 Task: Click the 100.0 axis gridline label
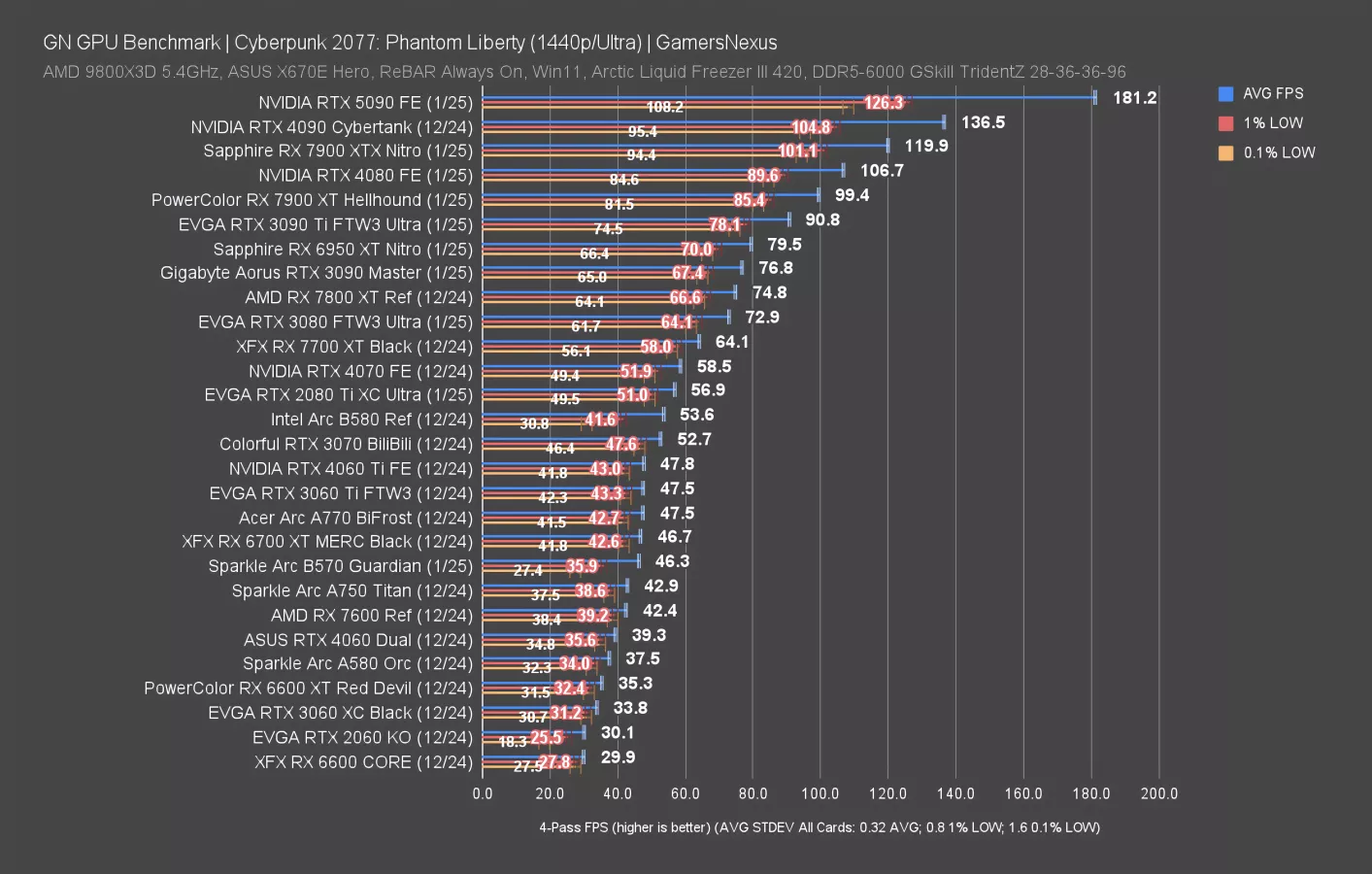point(820,793)
